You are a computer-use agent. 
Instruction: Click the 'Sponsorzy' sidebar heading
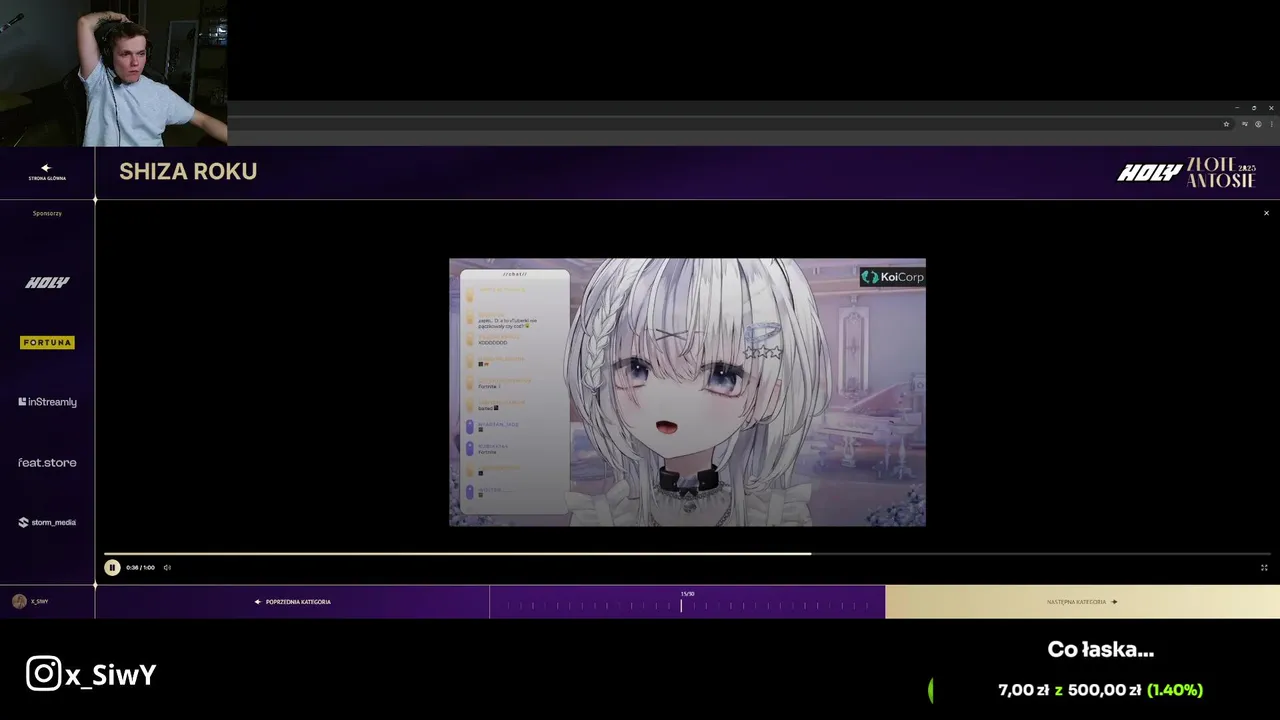pyautogui.click(x=47, y=213)
